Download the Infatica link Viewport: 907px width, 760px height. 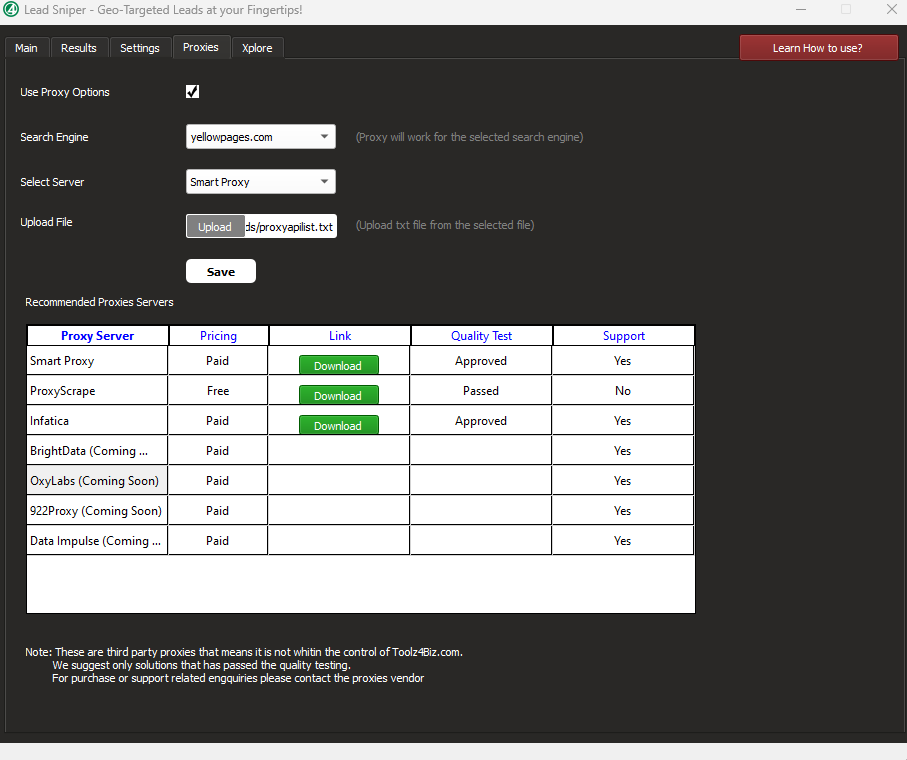coord(338,426)
